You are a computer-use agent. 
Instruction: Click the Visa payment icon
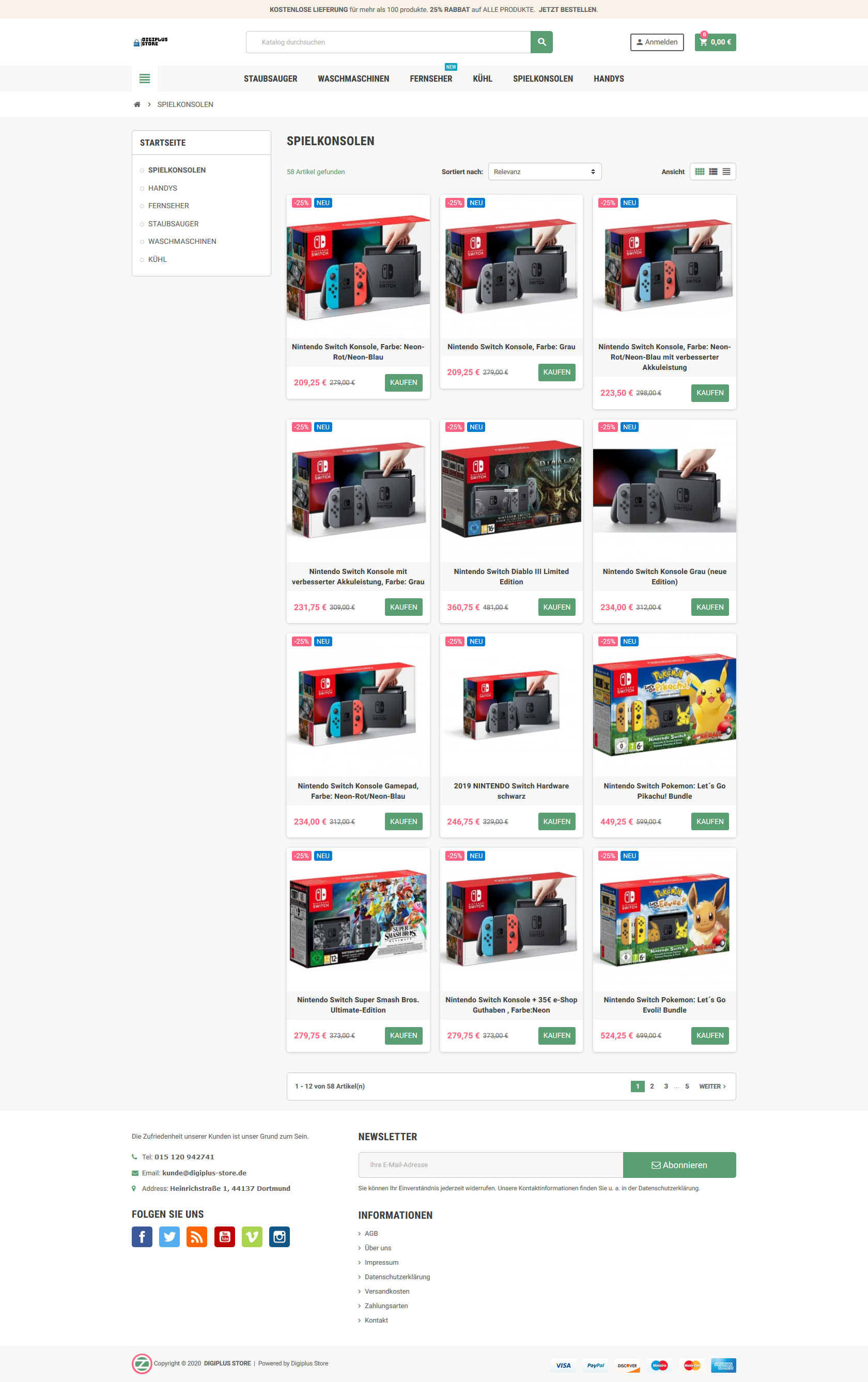563,1365
